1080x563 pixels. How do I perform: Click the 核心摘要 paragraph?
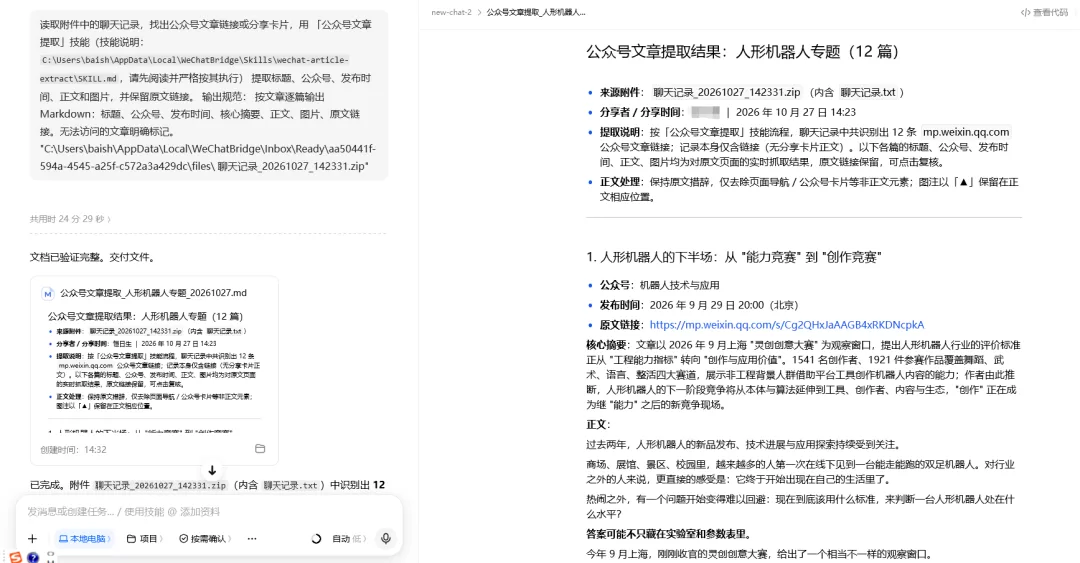[803, 374]
